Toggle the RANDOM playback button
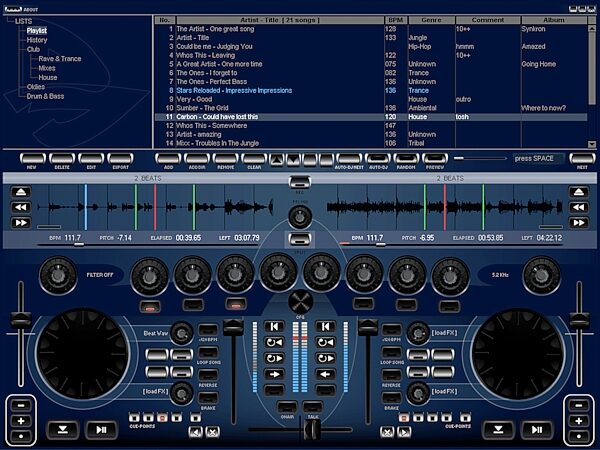Image resolution: width=600 pixels, height=450 pixels. coord(406,158)
